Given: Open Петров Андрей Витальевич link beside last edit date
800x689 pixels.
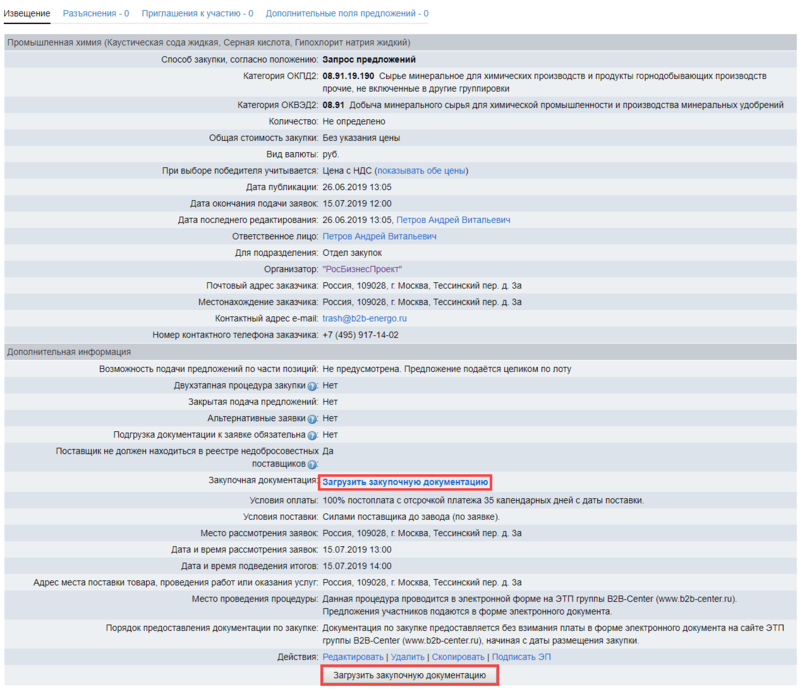Looking at the screenshot, I should (x=453, y=220).
